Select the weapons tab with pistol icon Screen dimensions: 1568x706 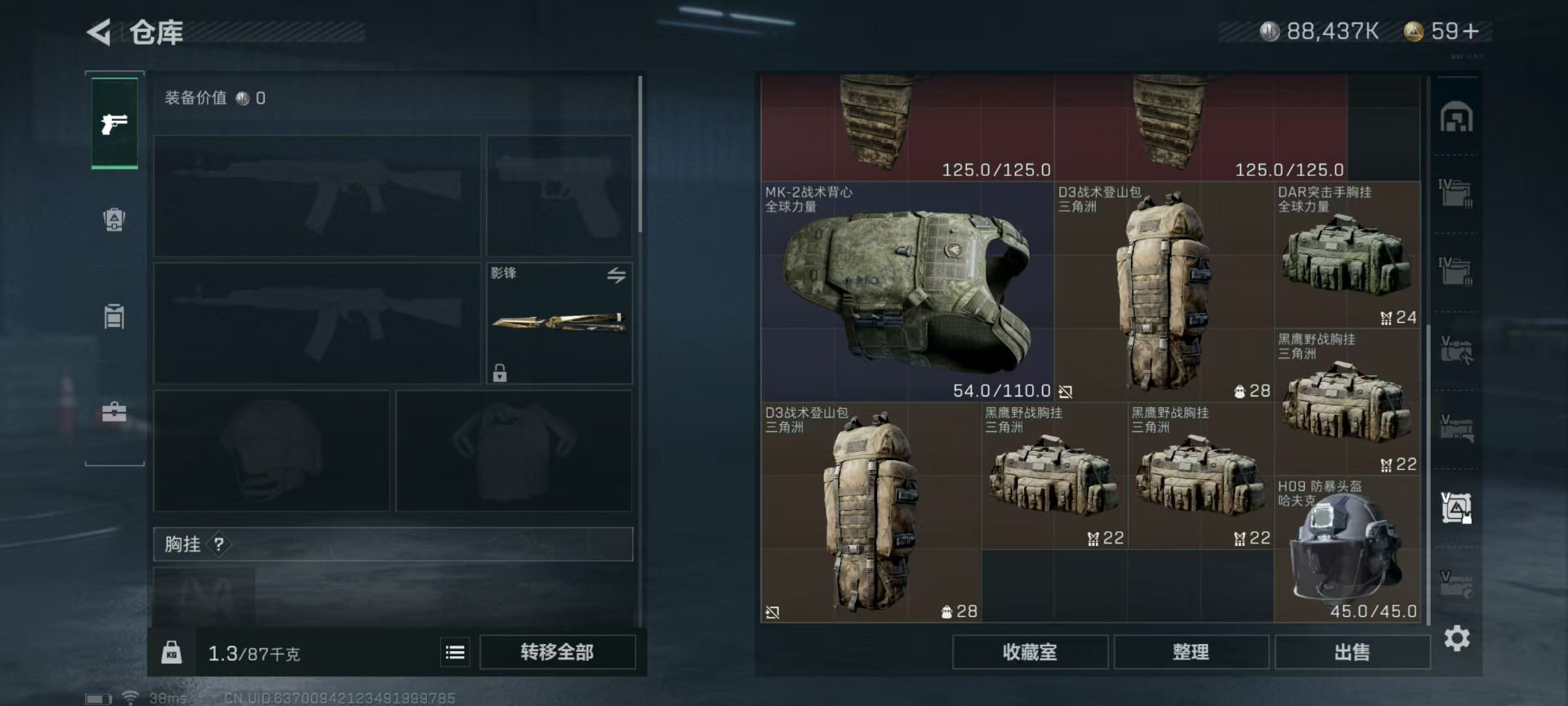(114, 123)
